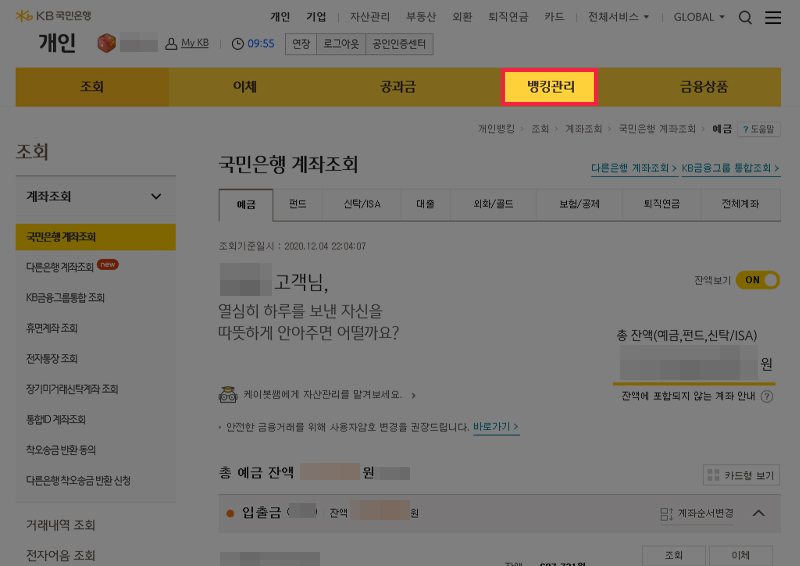Click the session timer clock icon
The height and width of the screenshot is (566, 800).
pyautogui.click(x=237, y=44)
